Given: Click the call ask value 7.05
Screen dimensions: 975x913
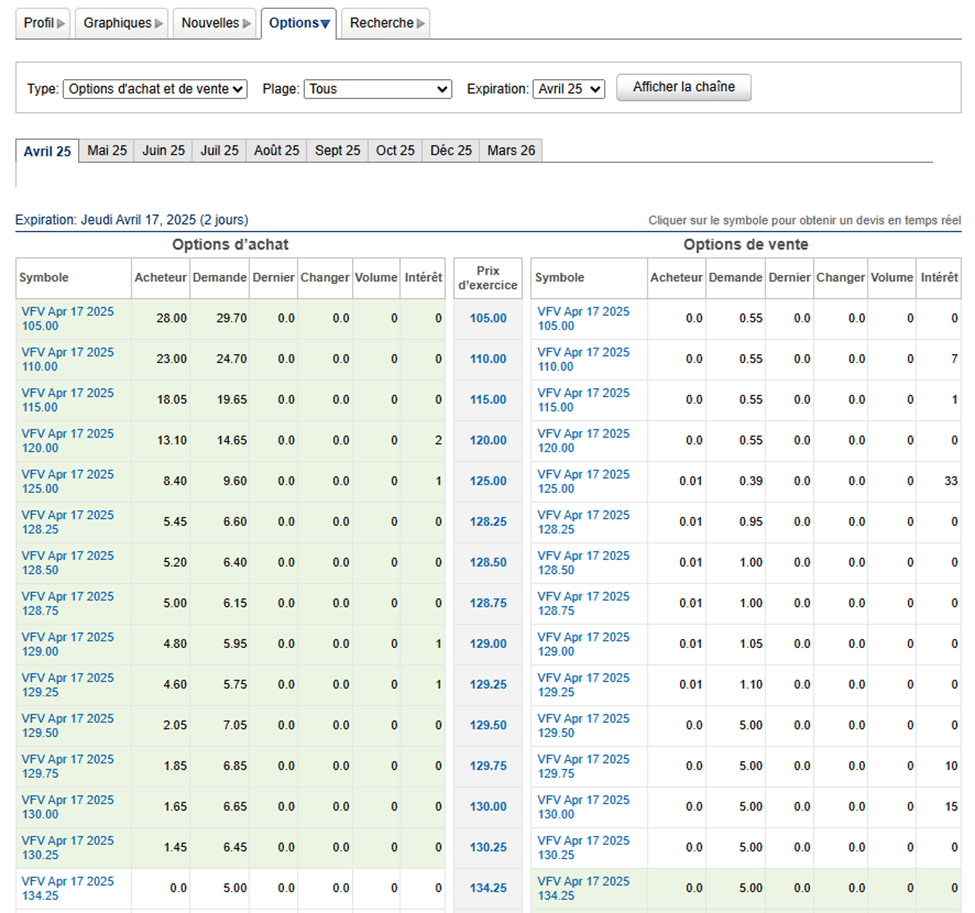Looking at the screenshot, I should click(x=235, y=725).
